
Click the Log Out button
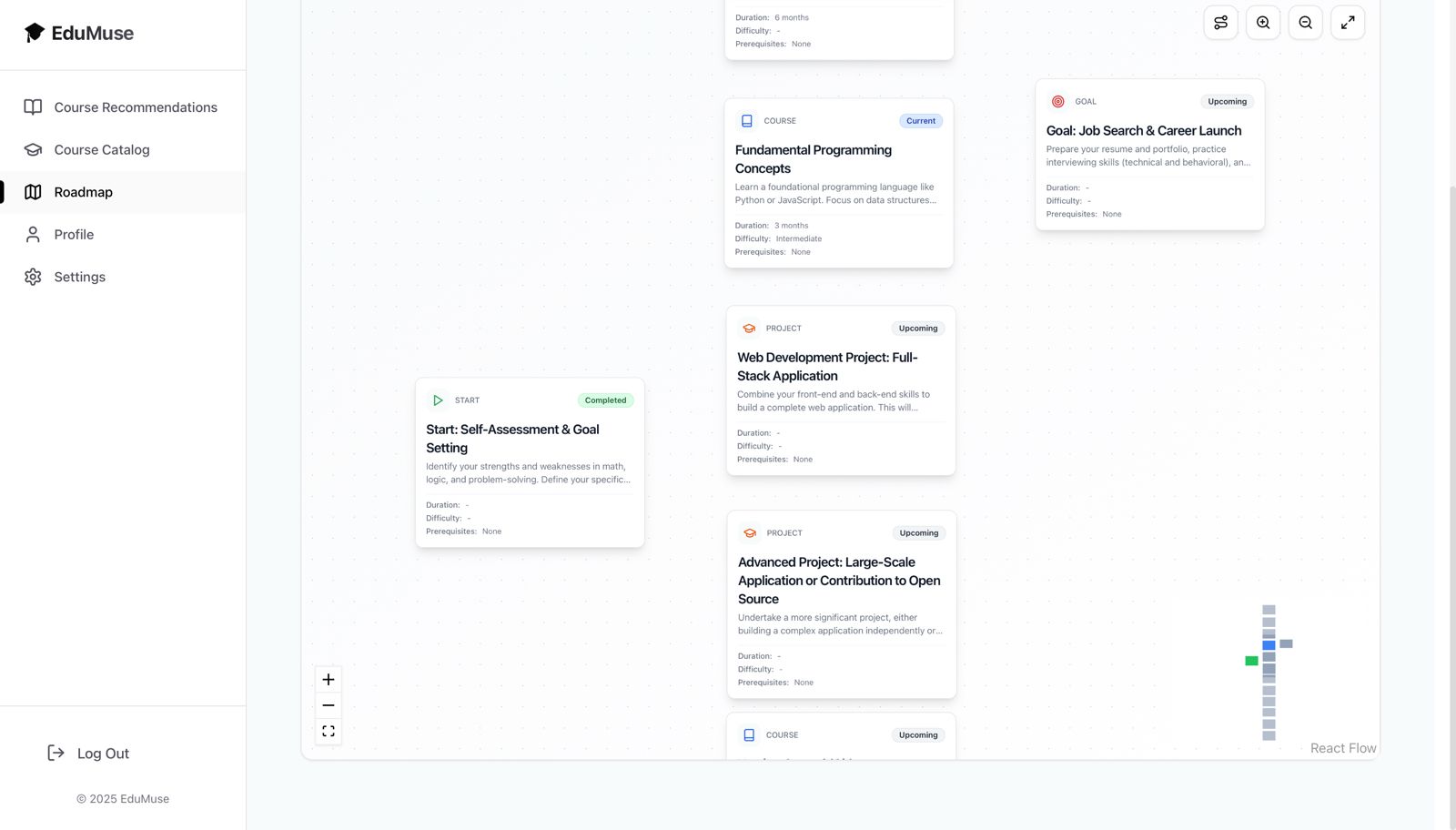88,754
